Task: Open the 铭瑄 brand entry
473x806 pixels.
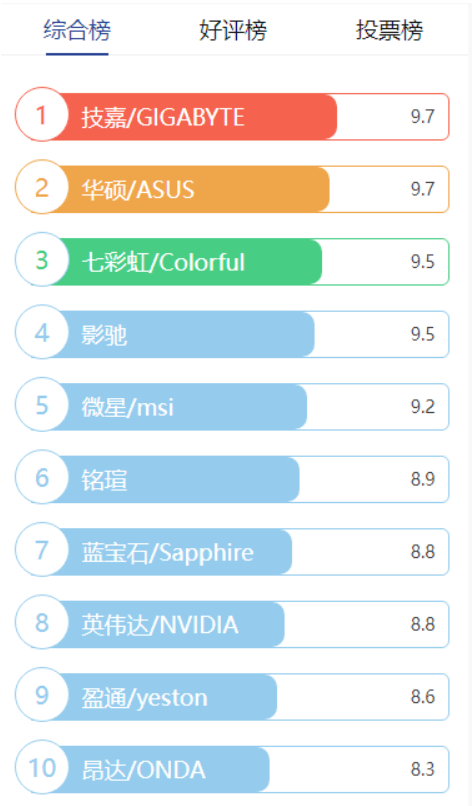Action: (x=232, y=479)
